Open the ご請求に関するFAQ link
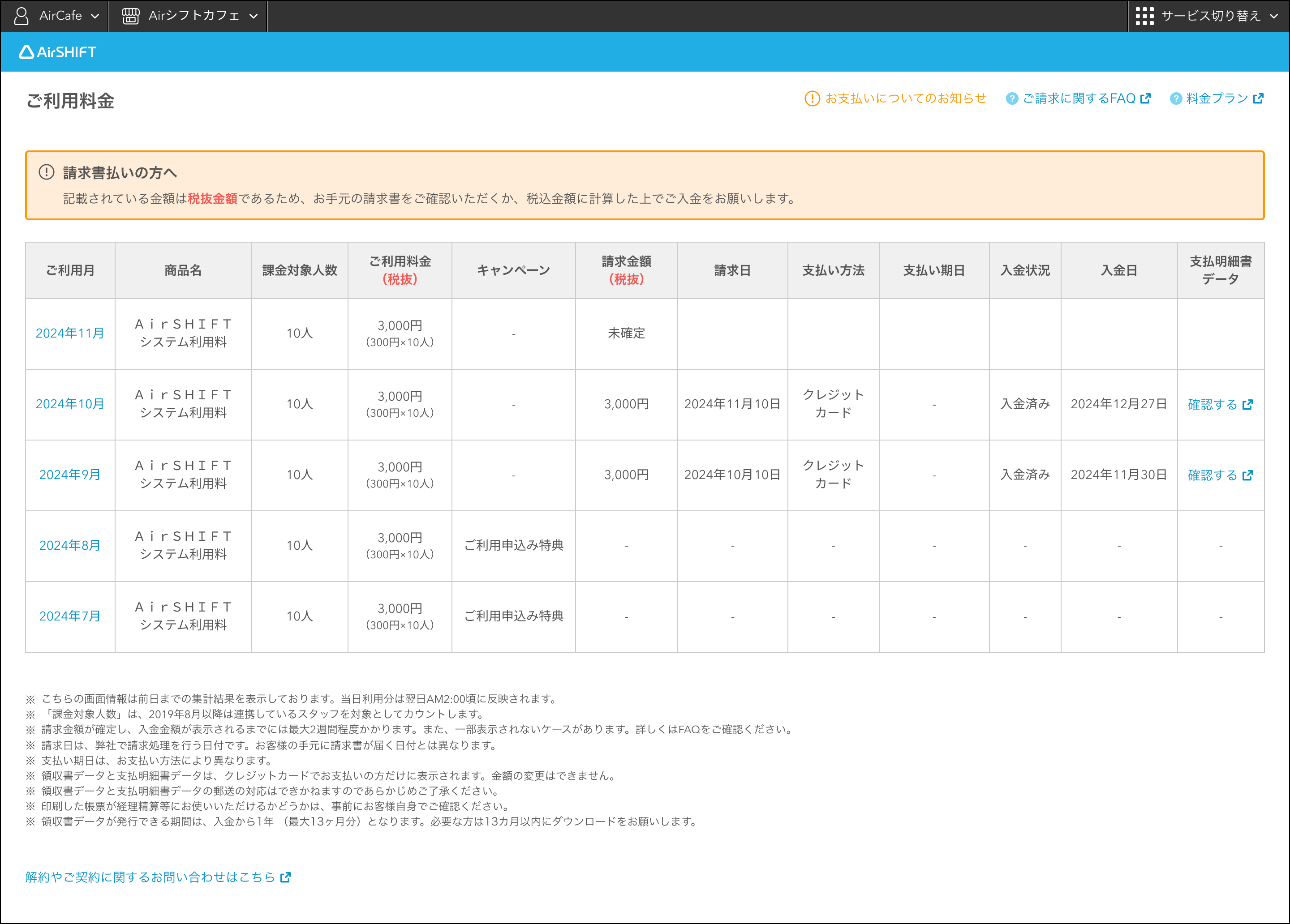Viewport: 1290px width, 924px height. click(x=1079, y=98)
